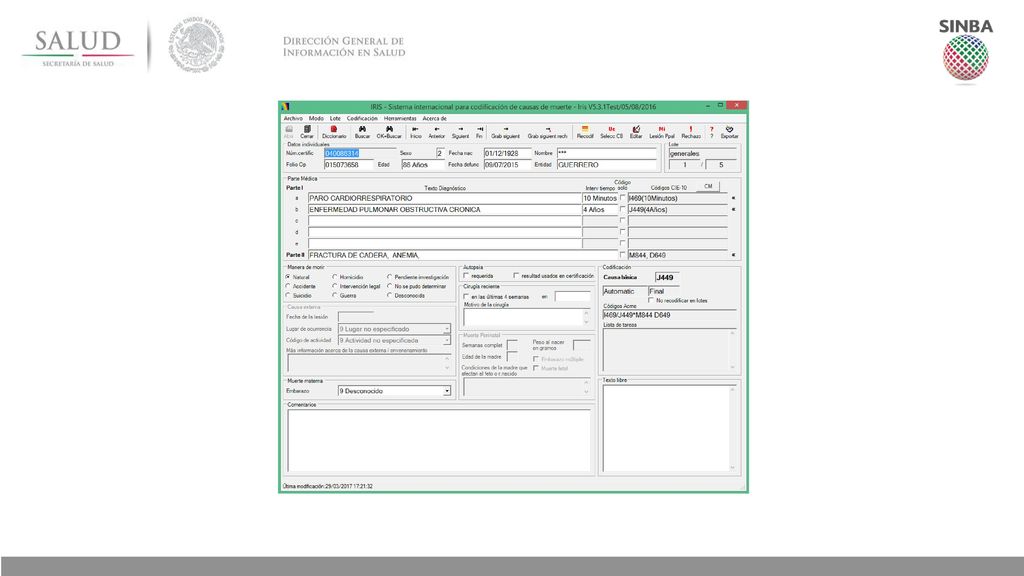Click the Comentarios text area
Screen dimensions: 1024x576
pos(439,441)
